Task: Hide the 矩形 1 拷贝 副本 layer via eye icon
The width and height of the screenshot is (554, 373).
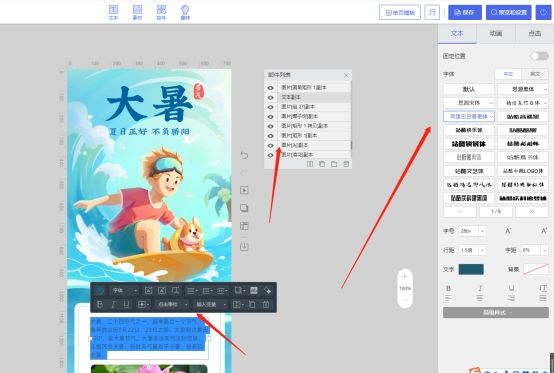Action: pyautogui.click(x=271, y=126)
